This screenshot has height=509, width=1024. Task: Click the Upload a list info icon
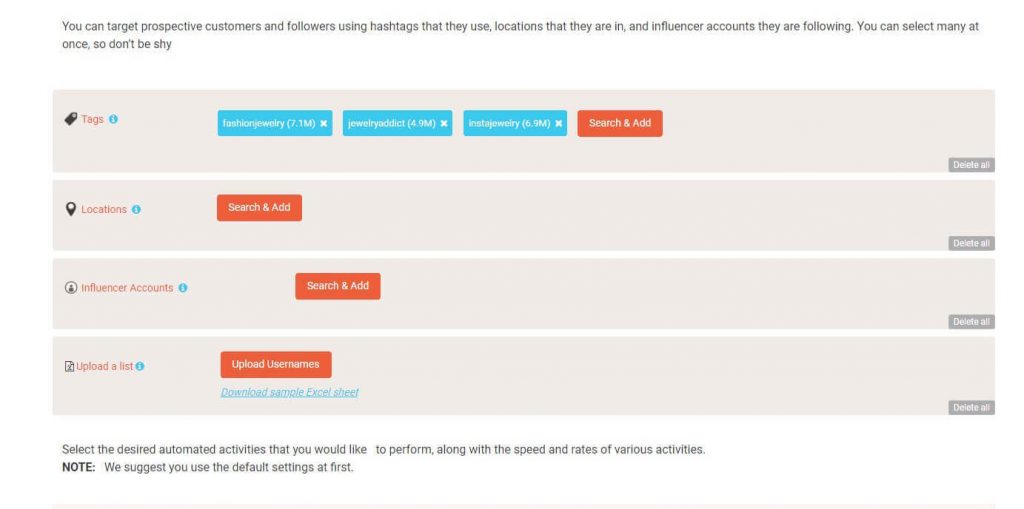[x=140, y=367]
